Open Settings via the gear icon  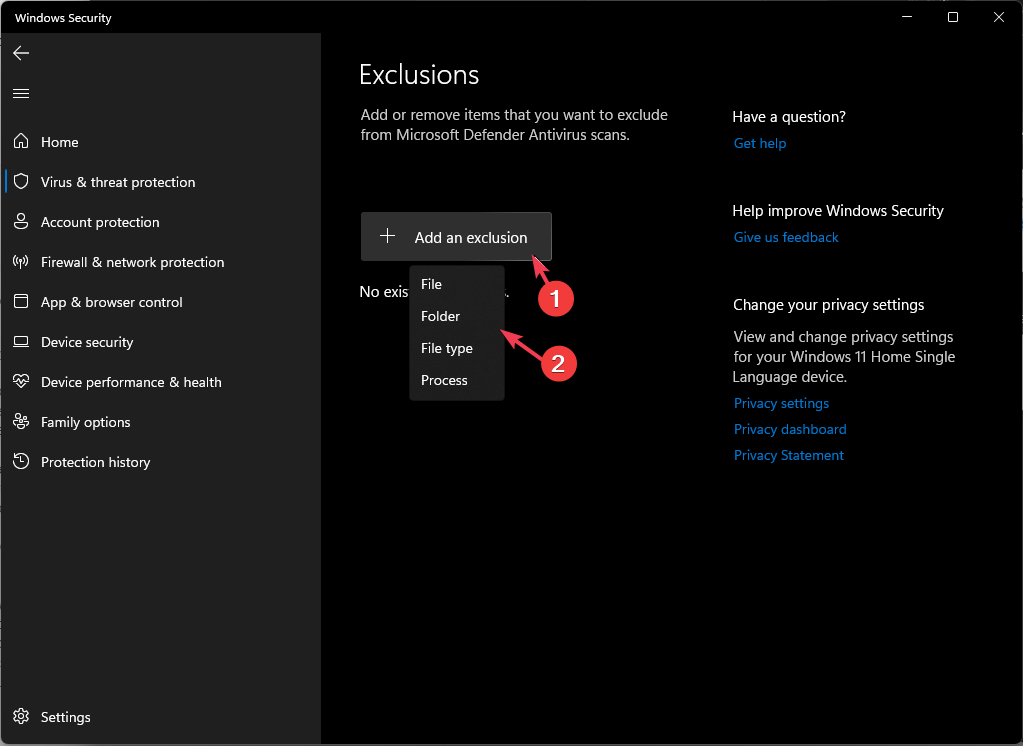click(x=21, y=717)
